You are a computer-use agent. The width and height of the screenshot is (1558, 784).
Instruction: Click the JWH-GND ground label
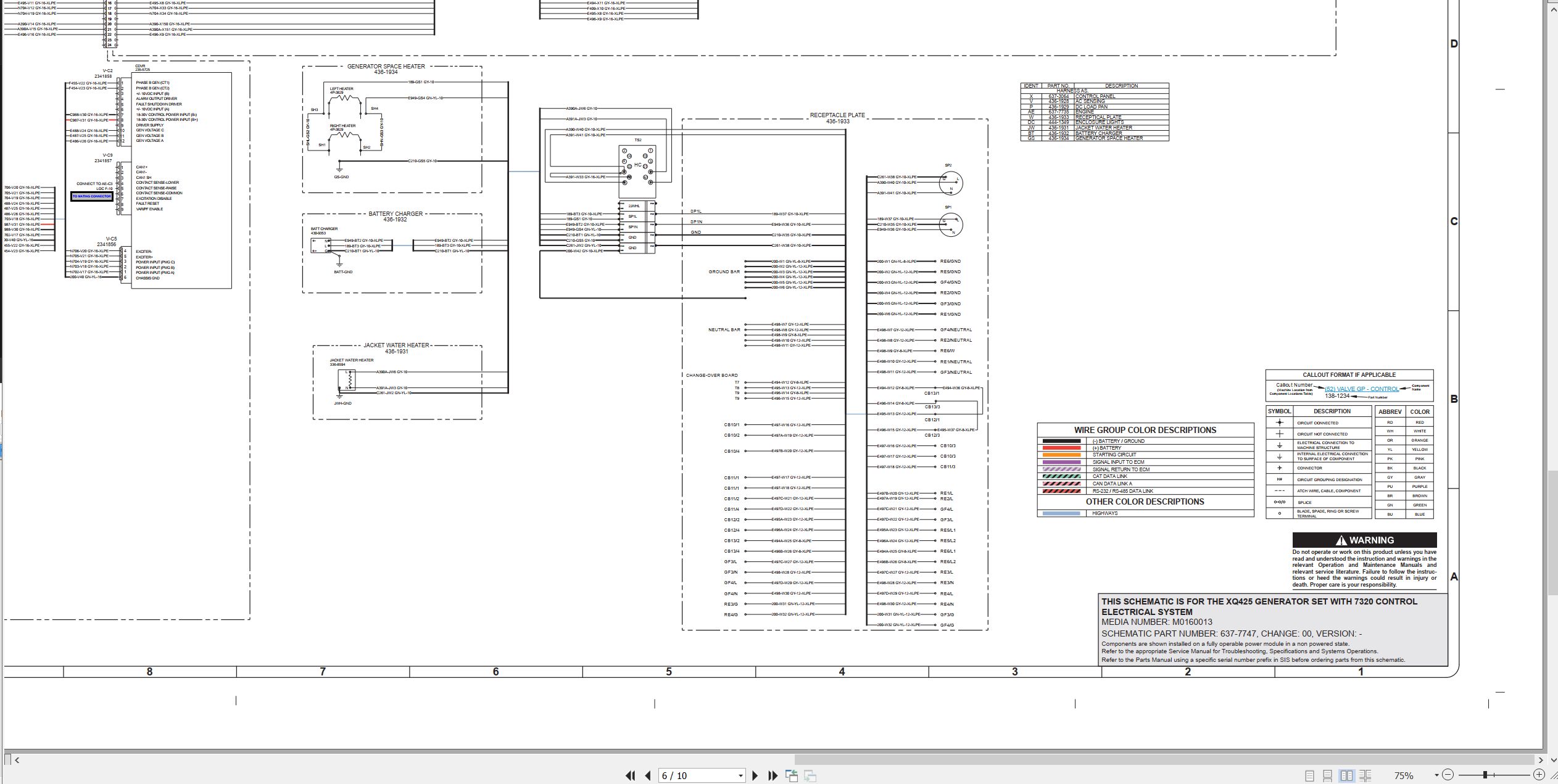point(342,403)
